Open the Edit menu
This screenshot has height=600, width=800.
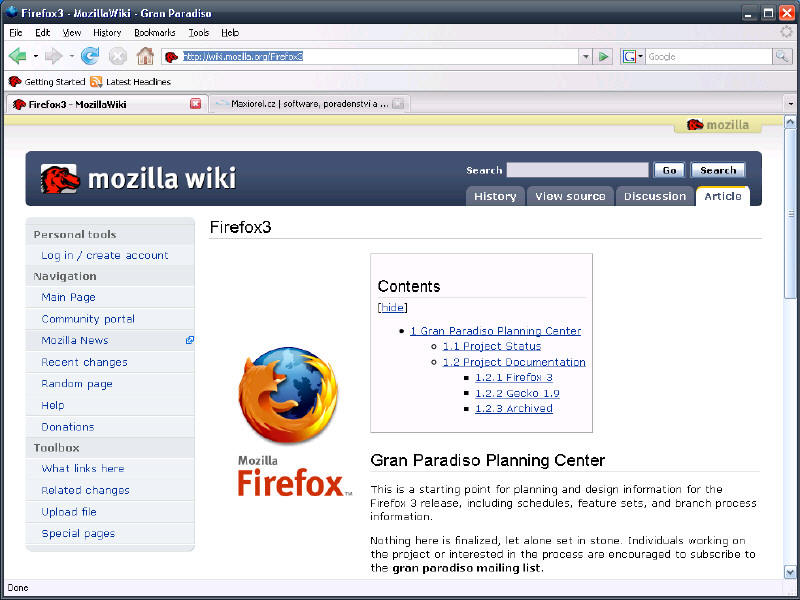click(42, 33)
